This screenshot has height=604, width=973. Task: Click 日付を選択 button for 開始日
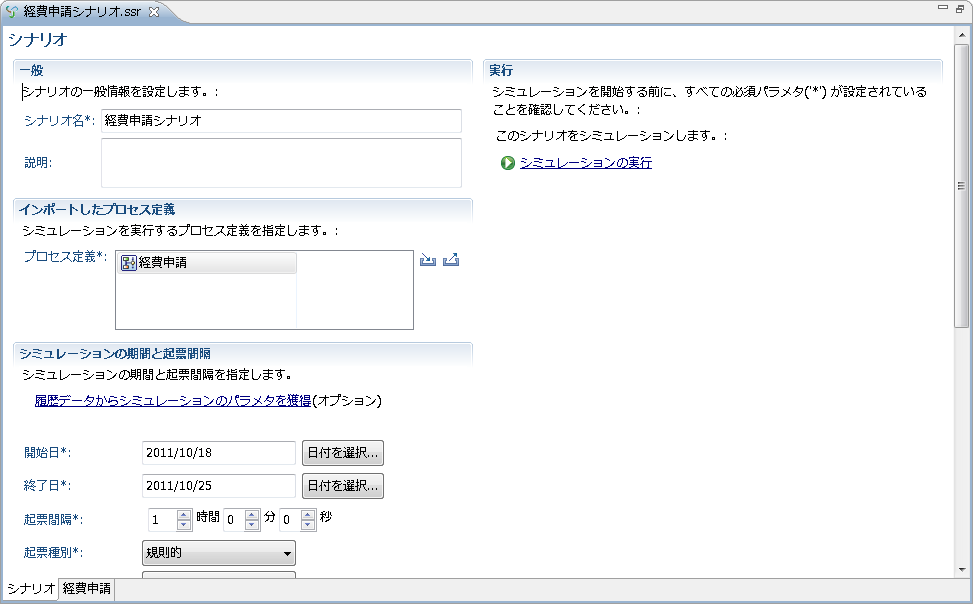pos(343,453)
